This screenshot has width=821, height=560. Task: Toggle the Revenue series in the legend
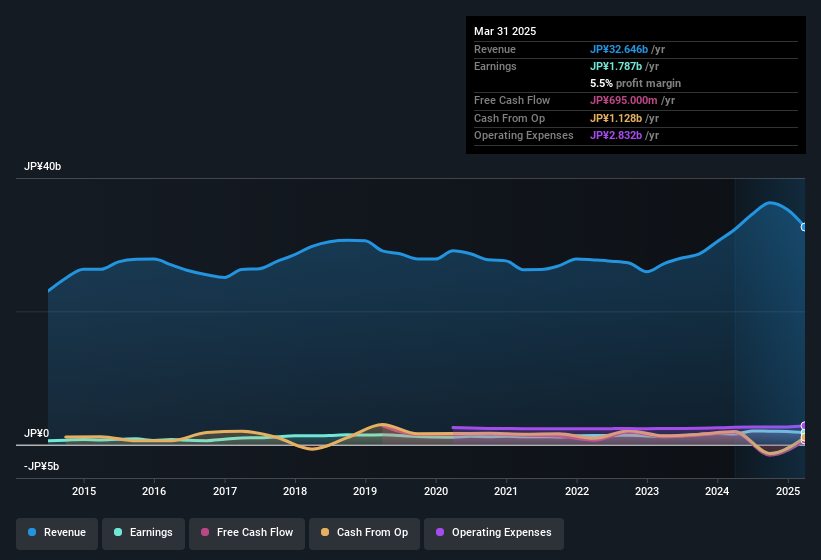[57, 533]
